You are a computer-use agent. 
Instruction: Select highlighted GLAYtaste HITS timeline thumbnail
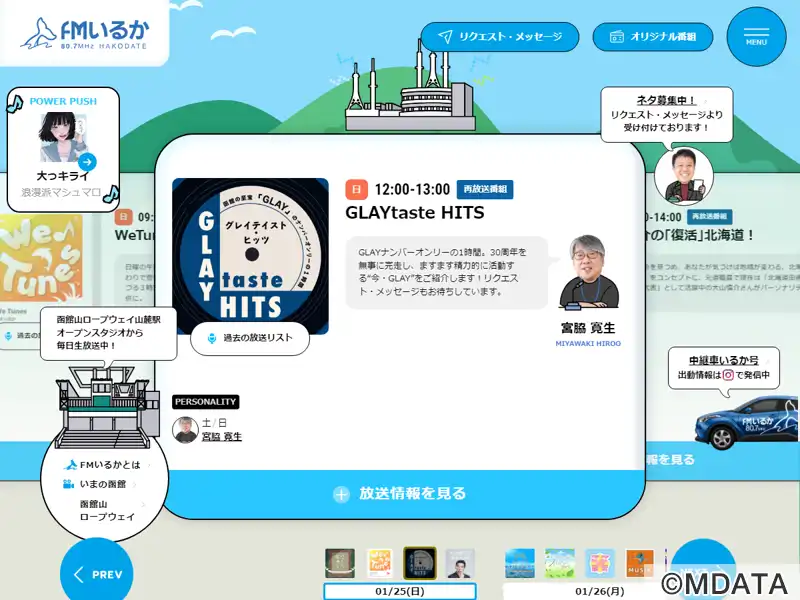[x=420, y=563]
